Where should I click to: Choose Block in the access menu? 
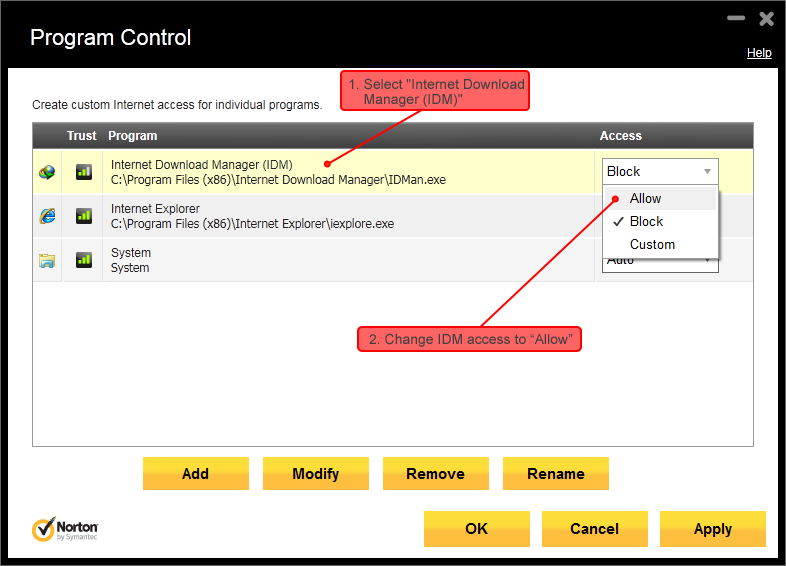[x=661, y=222]
